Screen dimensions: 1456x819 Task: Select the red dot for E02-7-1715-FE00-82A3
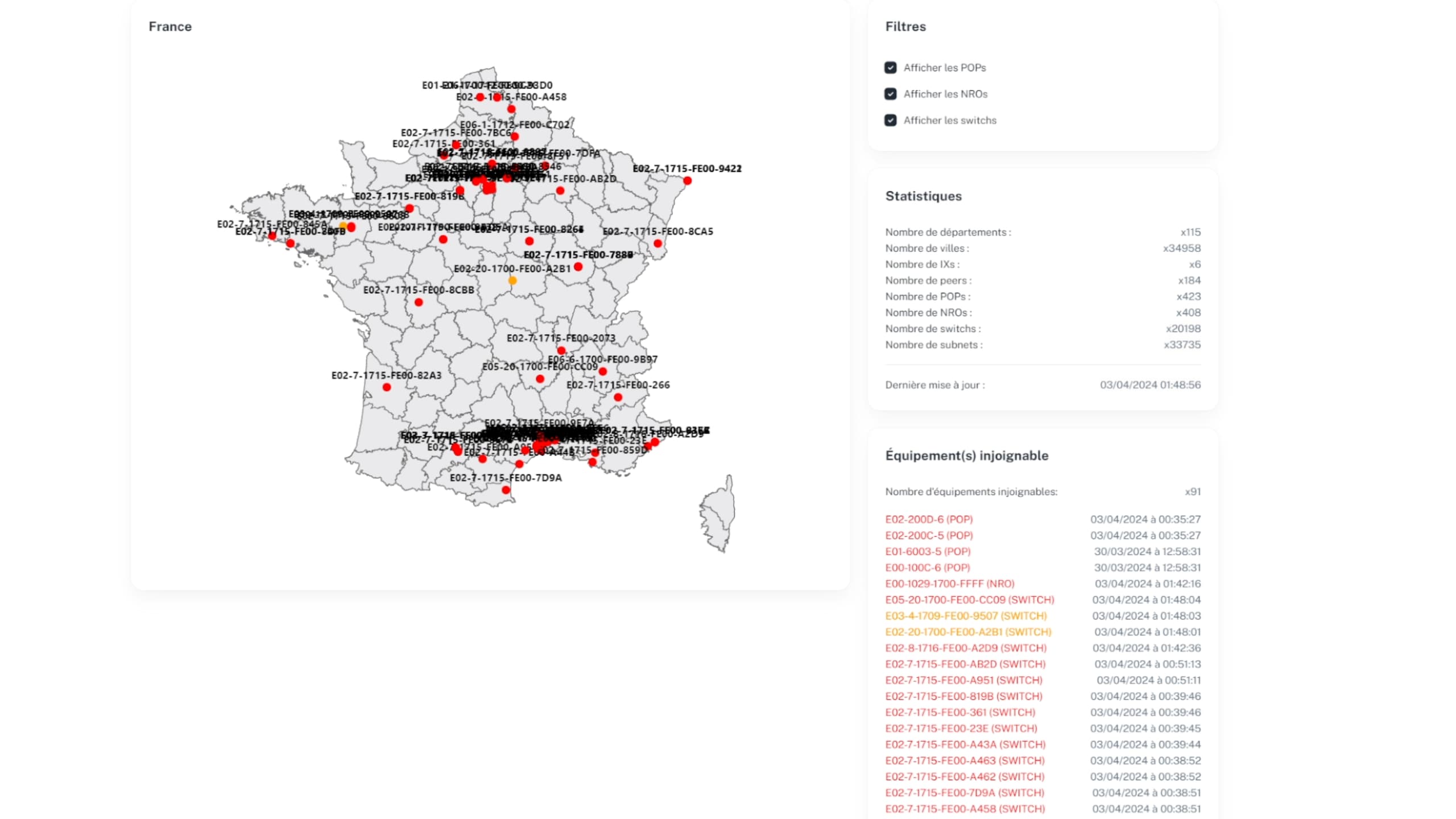387,387
